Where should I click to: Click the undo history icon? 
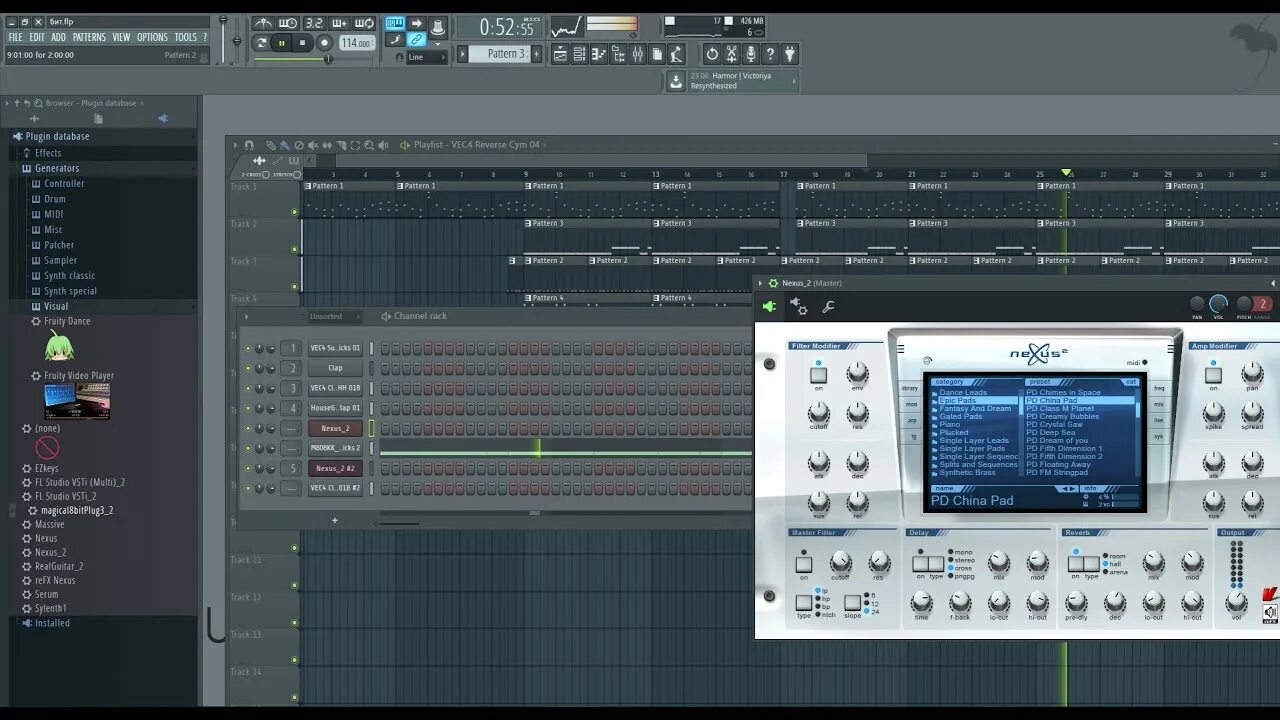pyautogui.click(x=712, y=54)
